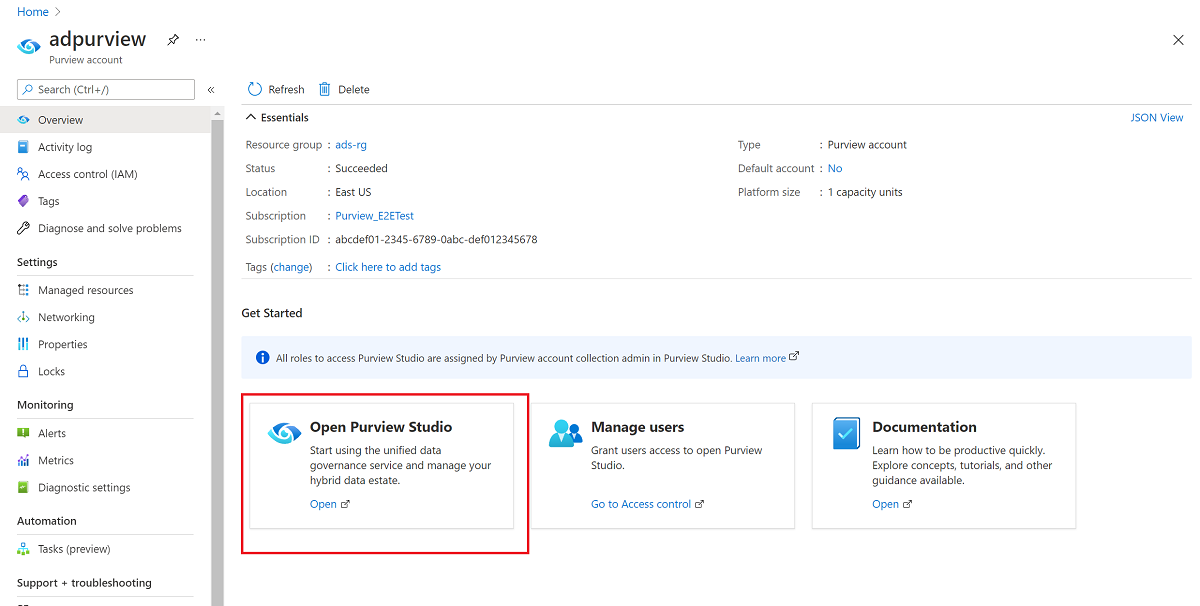The width and height of the screenshot is (1200, 606).
Task: Click the Tasks (preview) icon
Action: coord(24,549)
